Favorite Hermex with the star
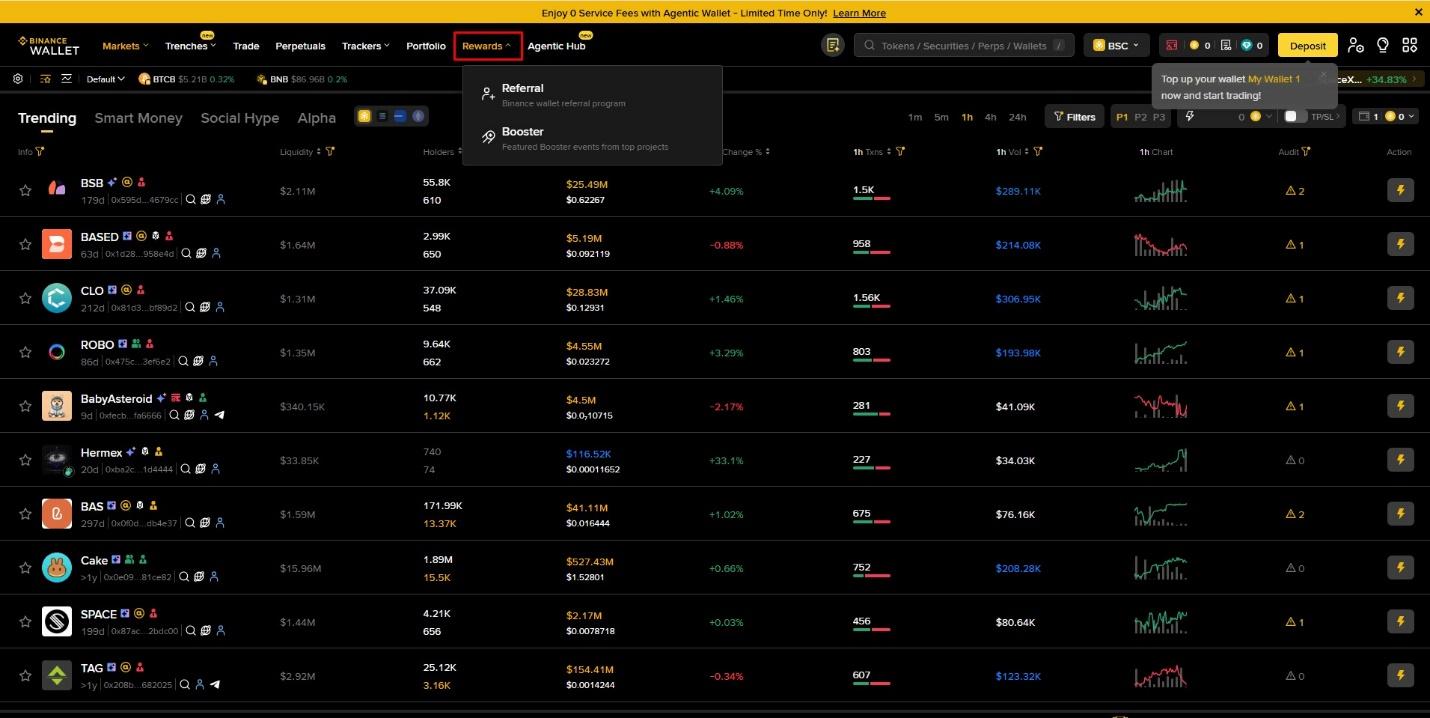Screen dimensions: 1430x718 [x=25, y=460]
